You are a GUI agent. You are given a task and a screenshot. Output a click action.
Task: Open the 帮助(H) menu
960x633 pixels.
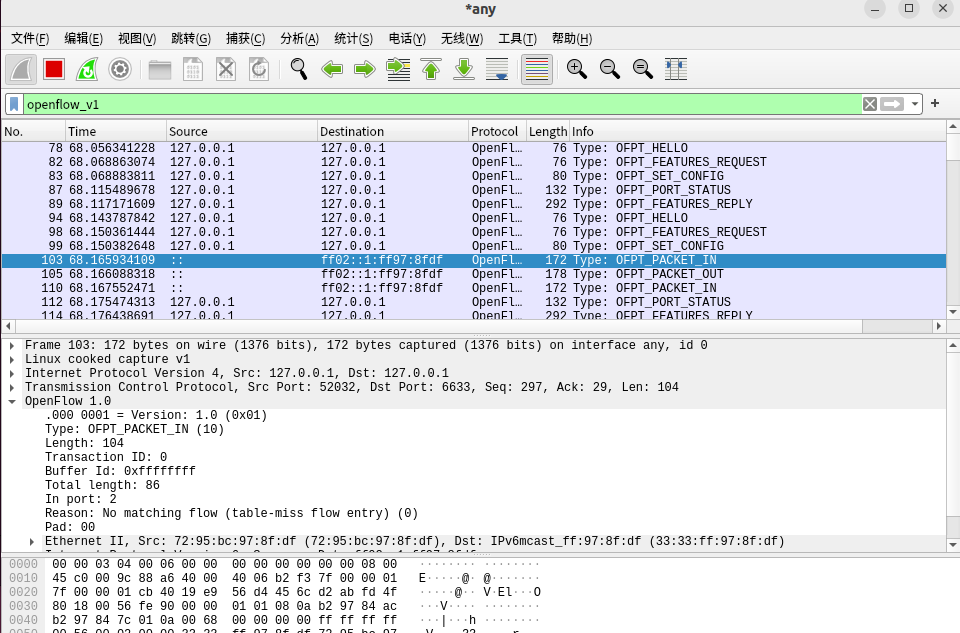coord(572,39)
